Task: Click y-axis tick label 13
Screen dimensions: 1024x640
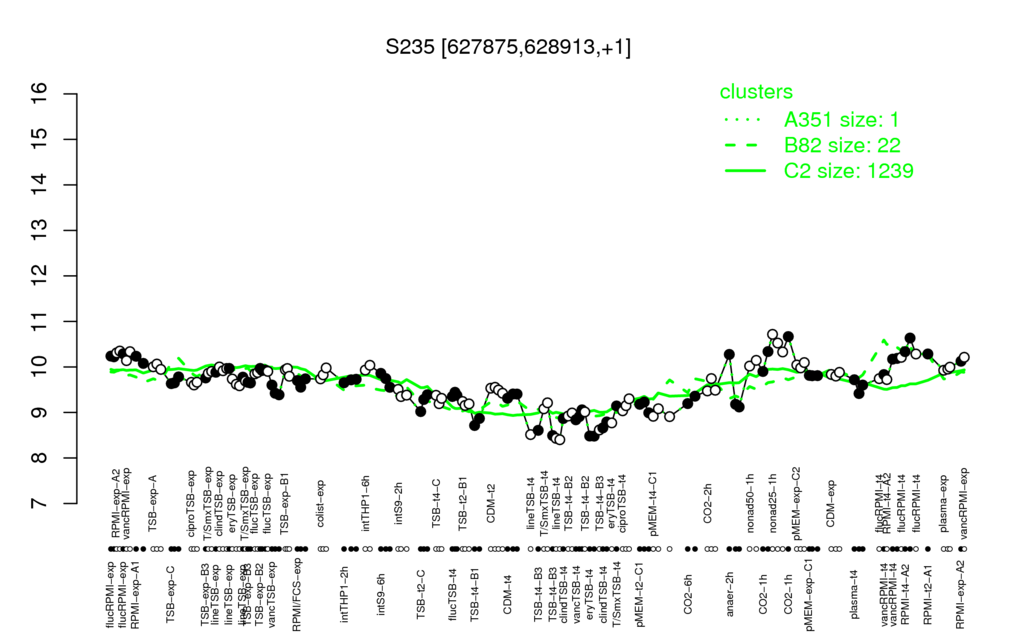Action: point(39,231)
